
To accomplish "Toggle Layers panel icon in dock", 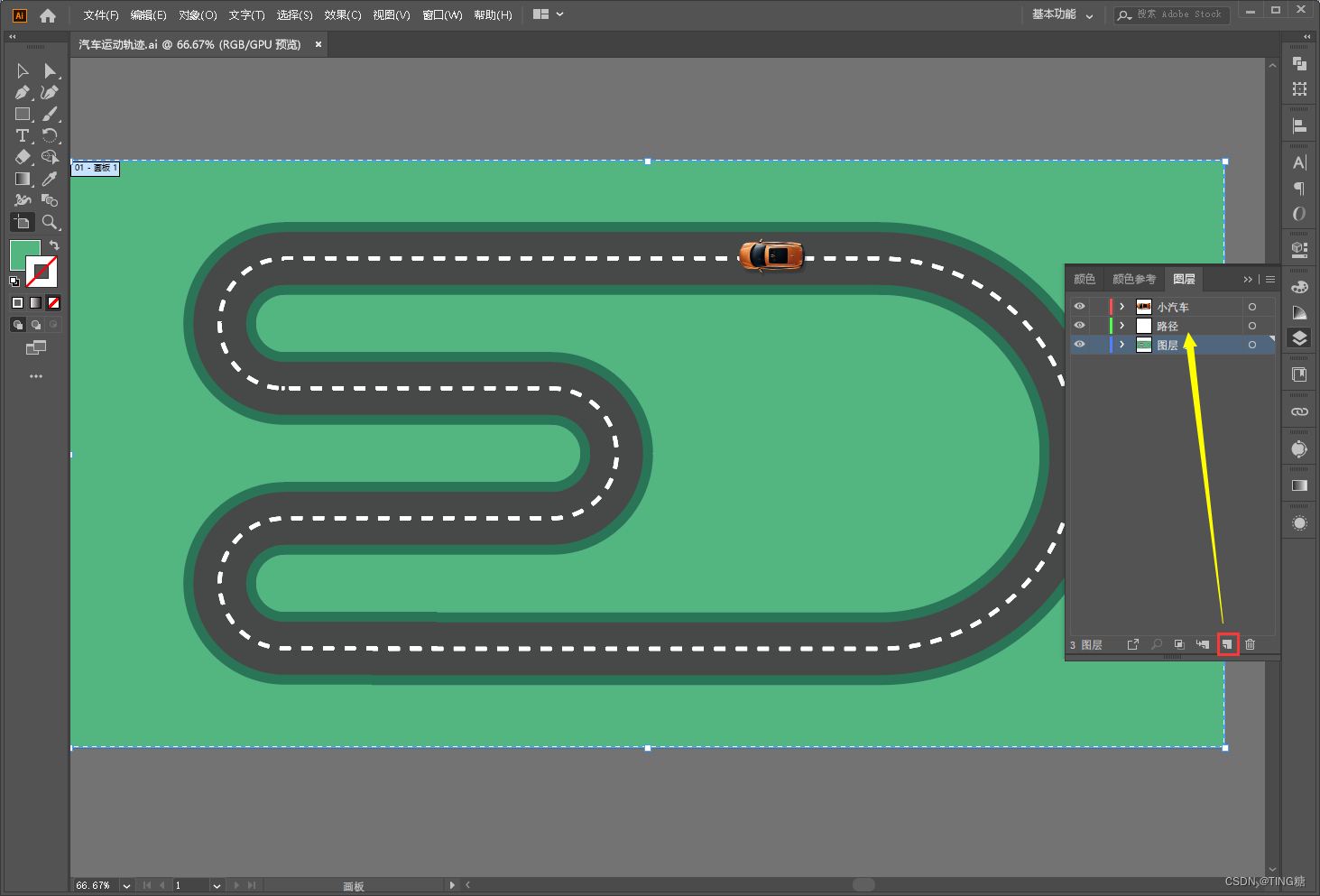I will pos(1299,337).
